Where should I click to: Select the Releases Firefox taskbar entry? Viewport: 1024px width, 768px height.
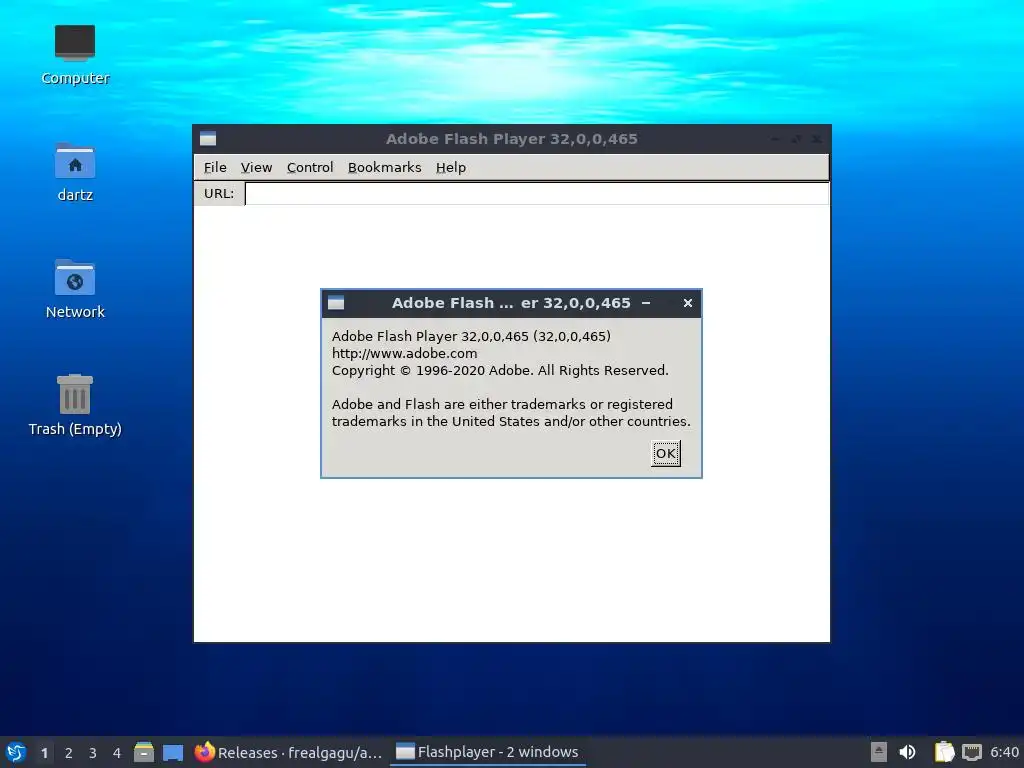(288, 752)
